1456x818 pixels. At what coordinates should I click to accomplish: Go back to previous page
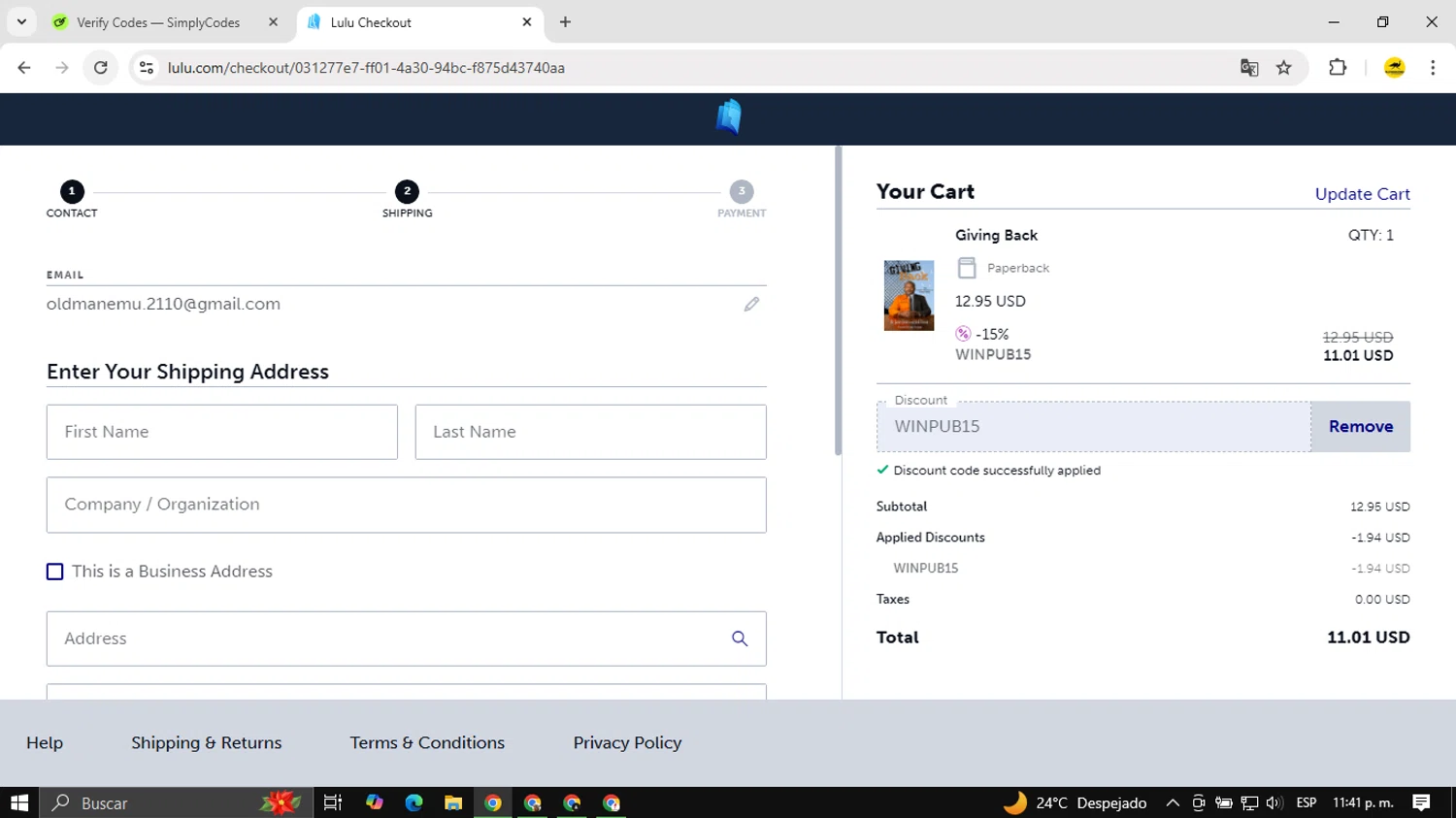pyautogui.click(x=24, y=68)
